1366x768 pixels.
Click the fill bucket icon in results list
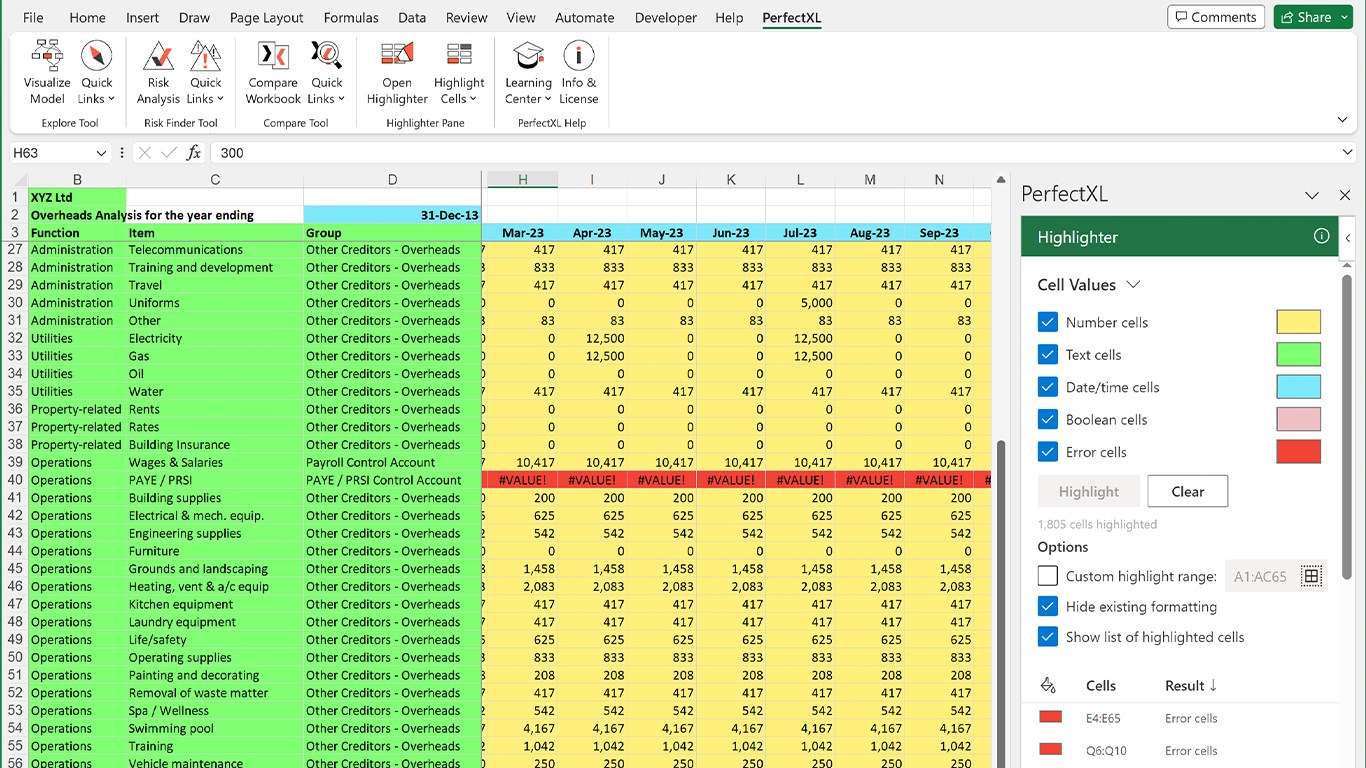click(x=1048, y=685)
